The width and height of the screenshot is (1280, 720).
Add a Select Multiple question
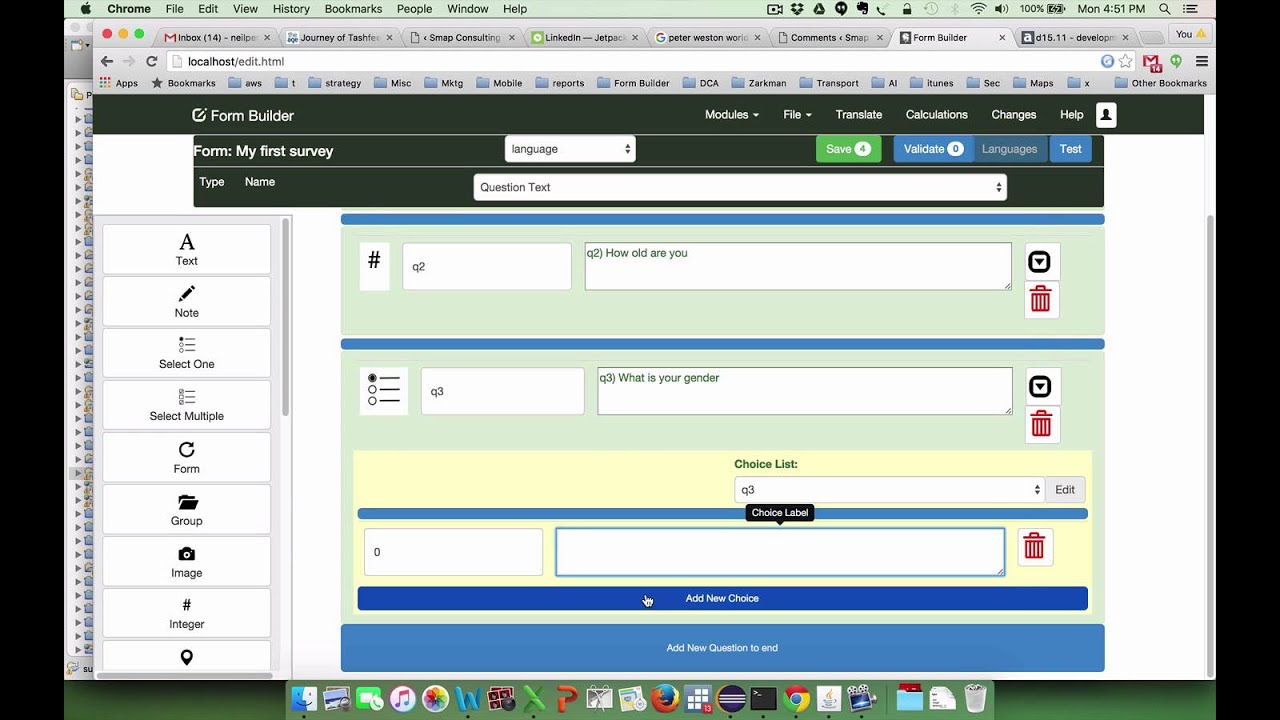(x=186, y=405)
